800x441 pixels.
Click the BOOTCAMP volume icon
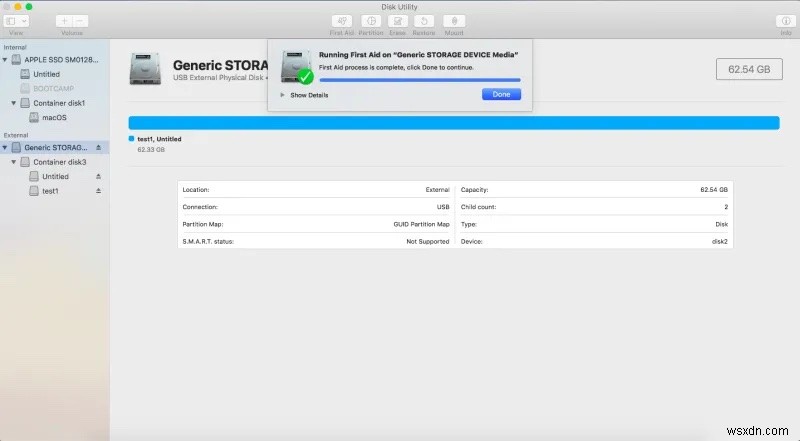point(25,88)
